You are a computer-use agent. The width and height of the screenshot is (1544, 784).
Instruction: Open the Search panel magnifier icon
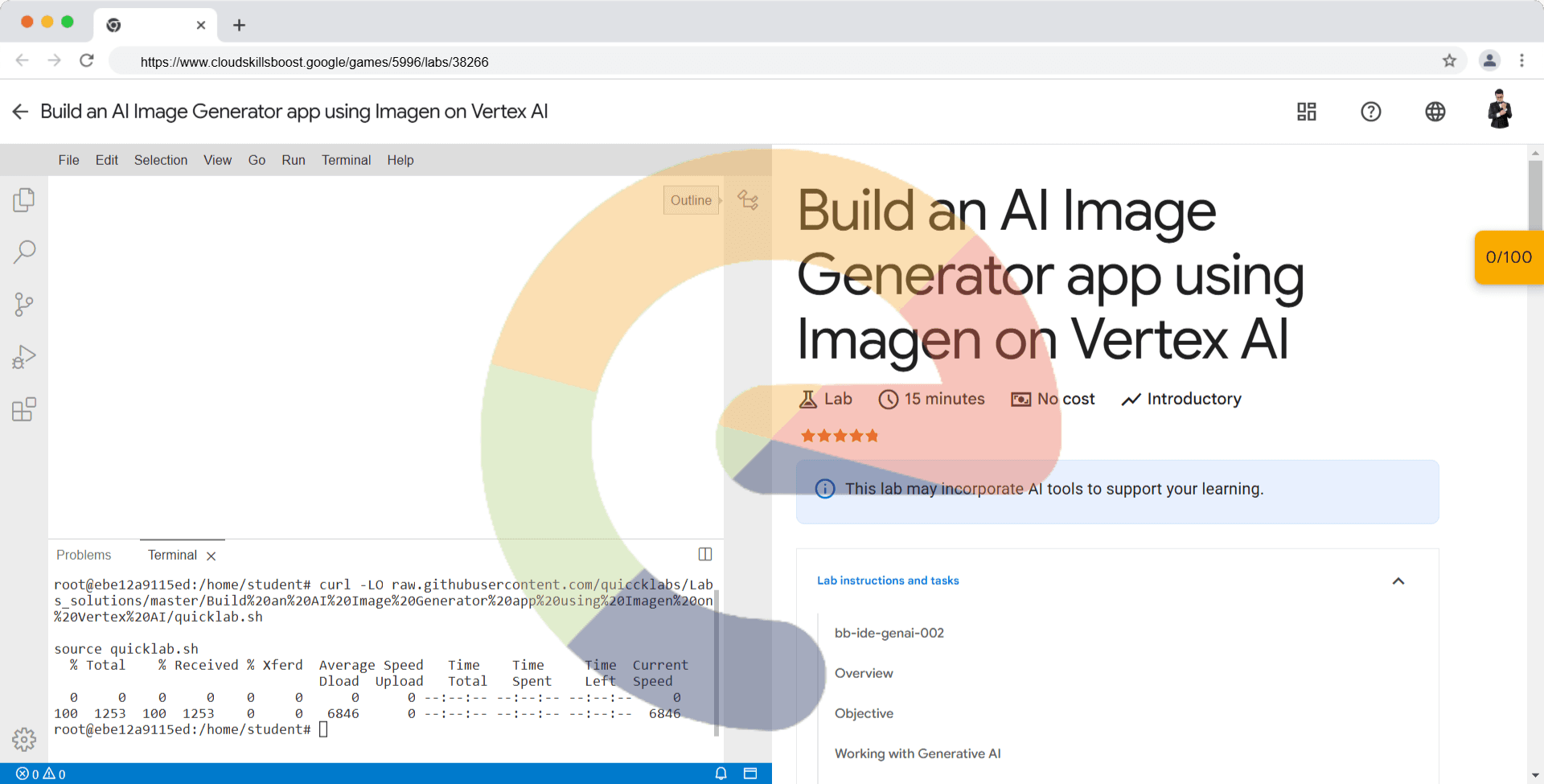[24, 252]
